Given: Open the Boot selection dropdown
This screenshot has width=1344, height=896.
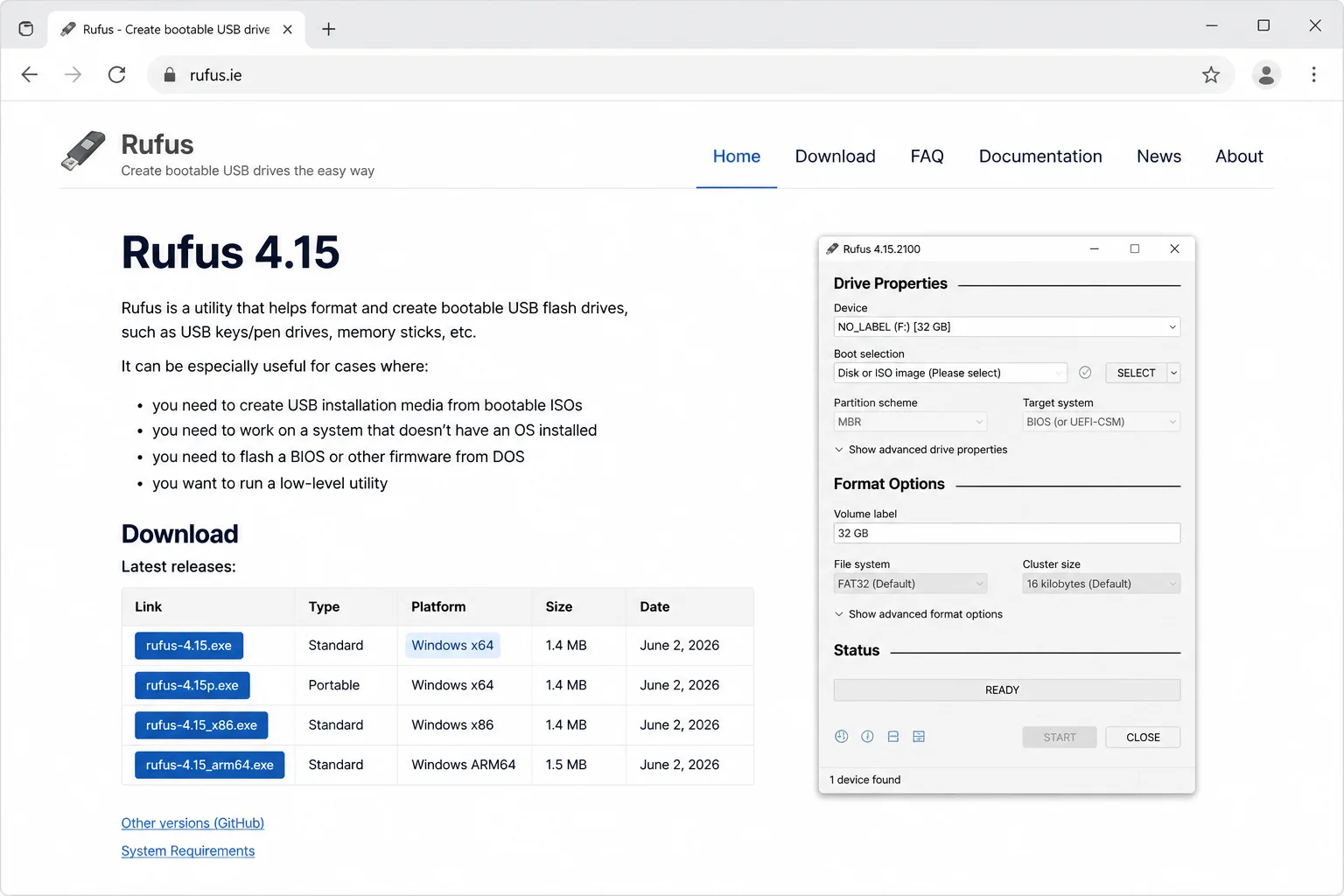Looking at the screenshot, I should (950, 373).
